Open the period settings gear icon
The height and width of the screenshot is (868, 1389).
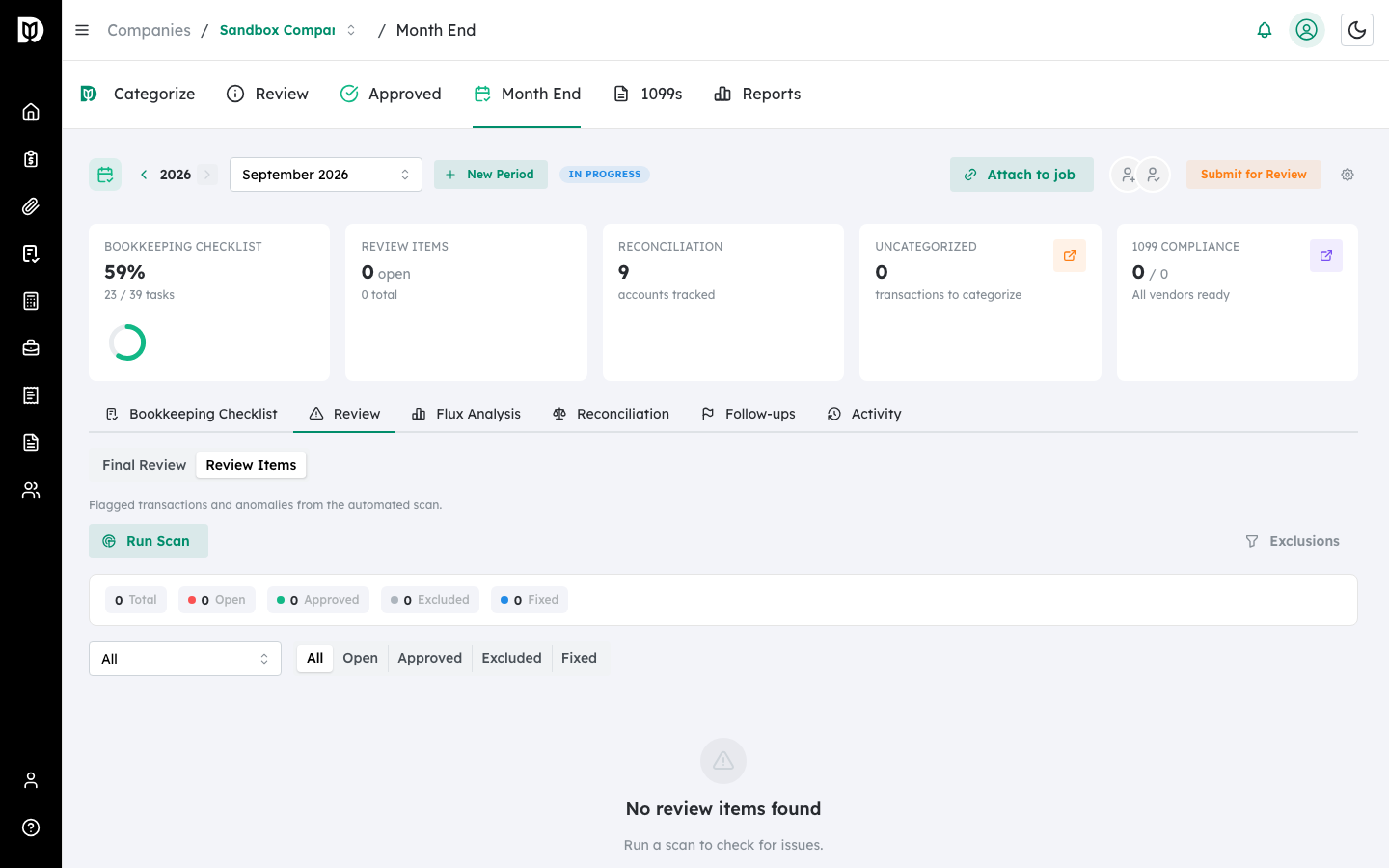[1348, 175]
